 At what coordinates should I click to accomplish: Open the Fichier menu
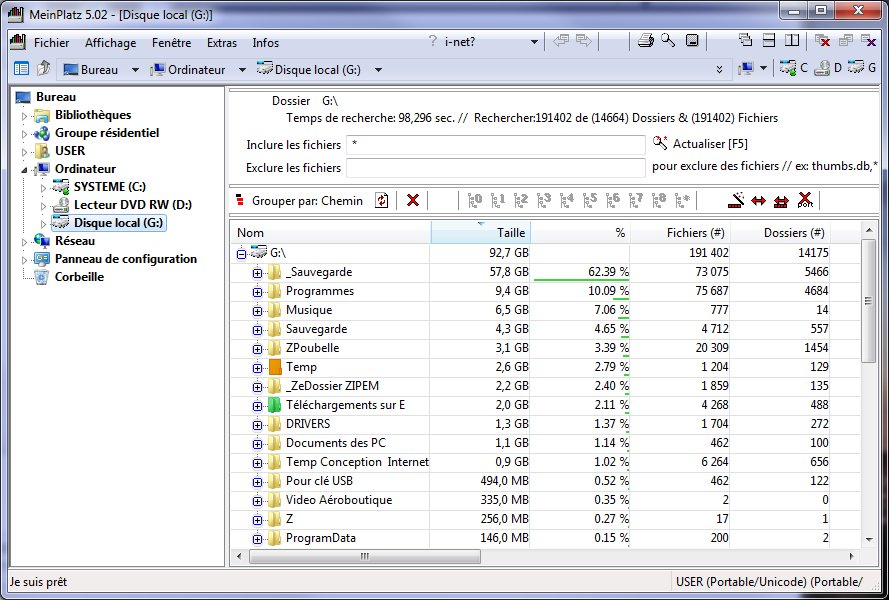pyautogui.click(x=51, y=43)
